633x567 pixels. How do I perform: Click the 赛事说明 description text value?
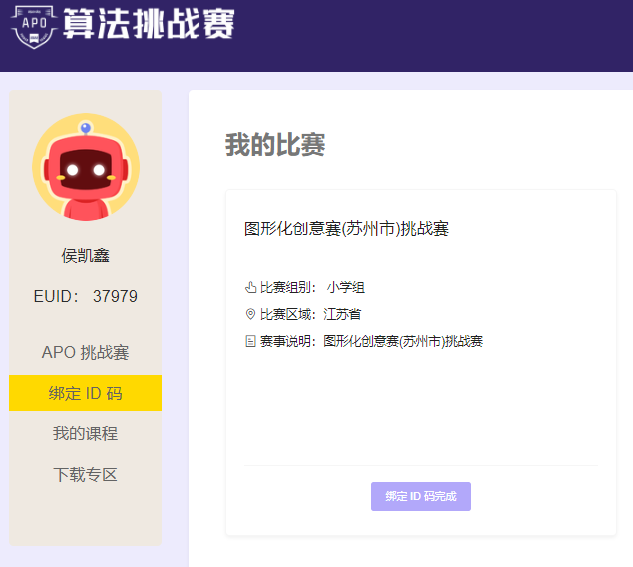403,342
